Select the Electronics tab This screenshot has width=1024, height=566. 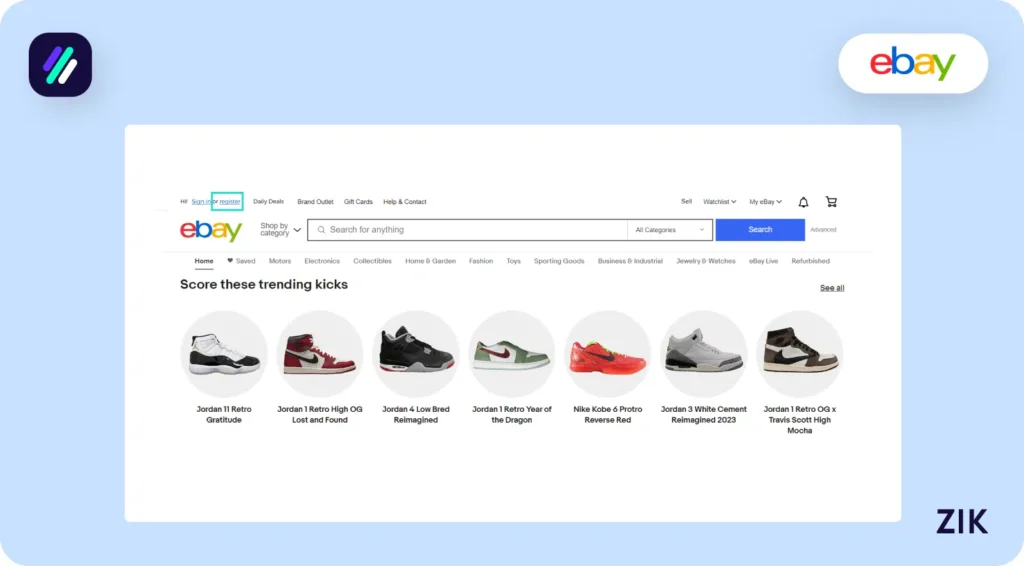point(322,261)
